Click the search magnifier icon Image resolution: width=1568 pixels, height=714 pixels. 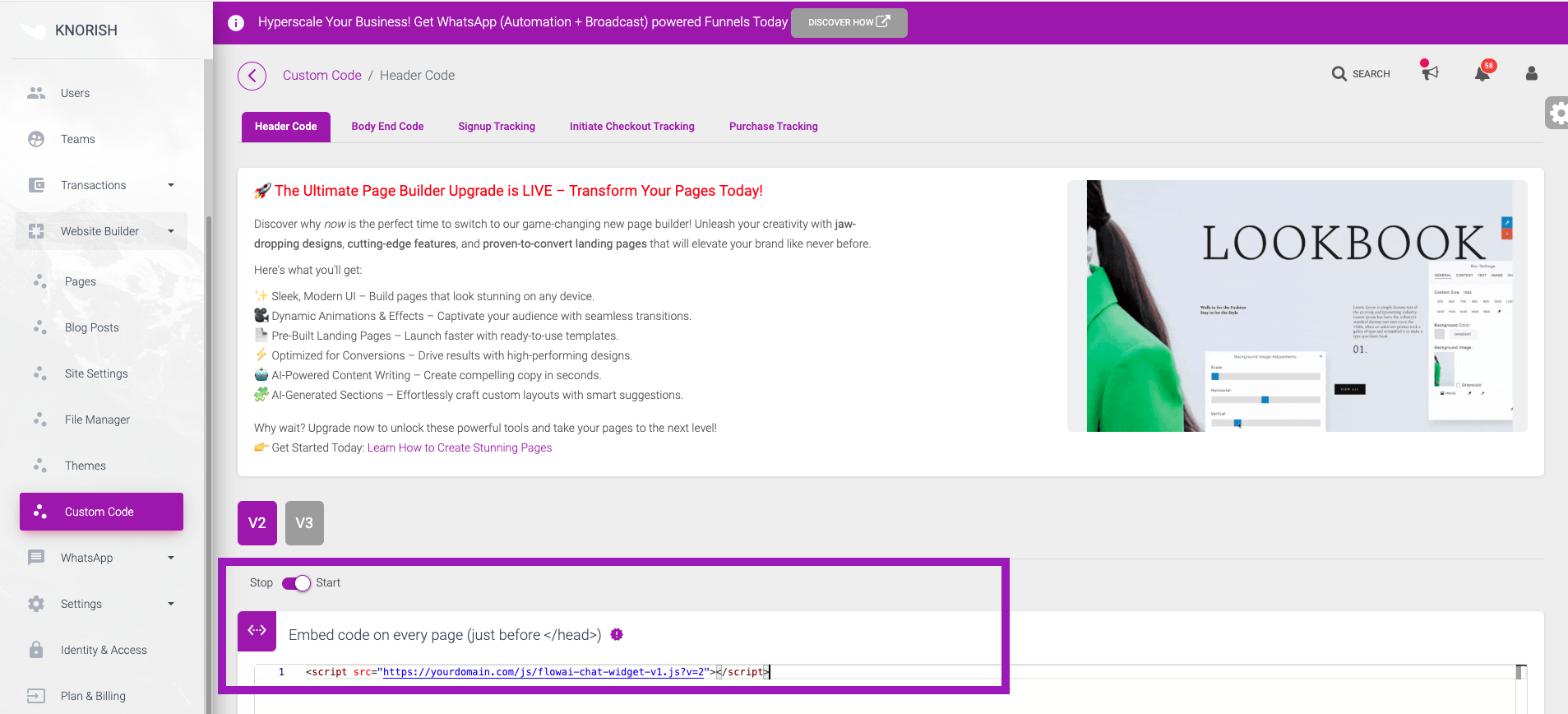click(1339, 74)
